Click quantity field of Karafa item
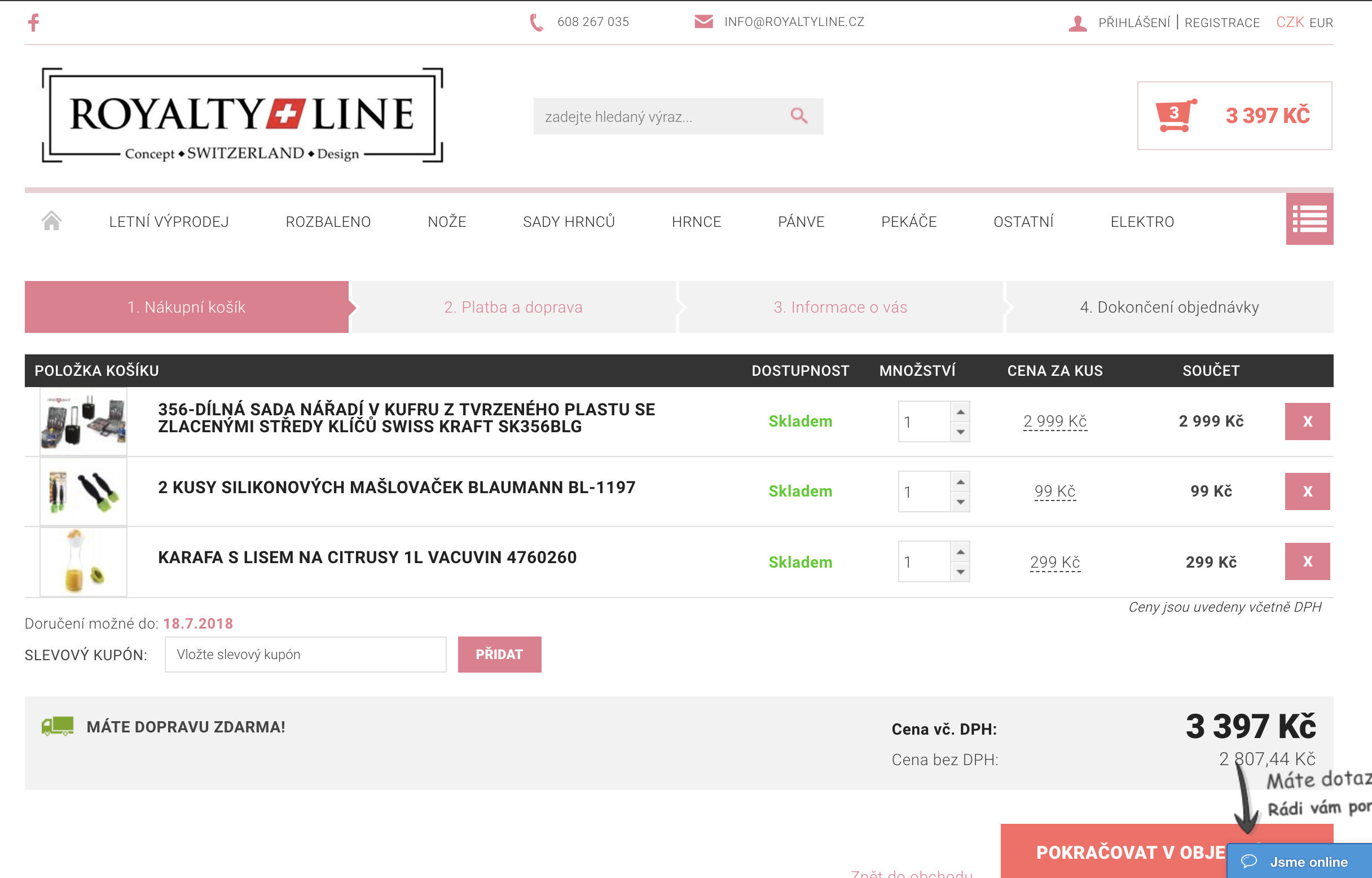Screen dimensions: 1372x878 point(924,561)
